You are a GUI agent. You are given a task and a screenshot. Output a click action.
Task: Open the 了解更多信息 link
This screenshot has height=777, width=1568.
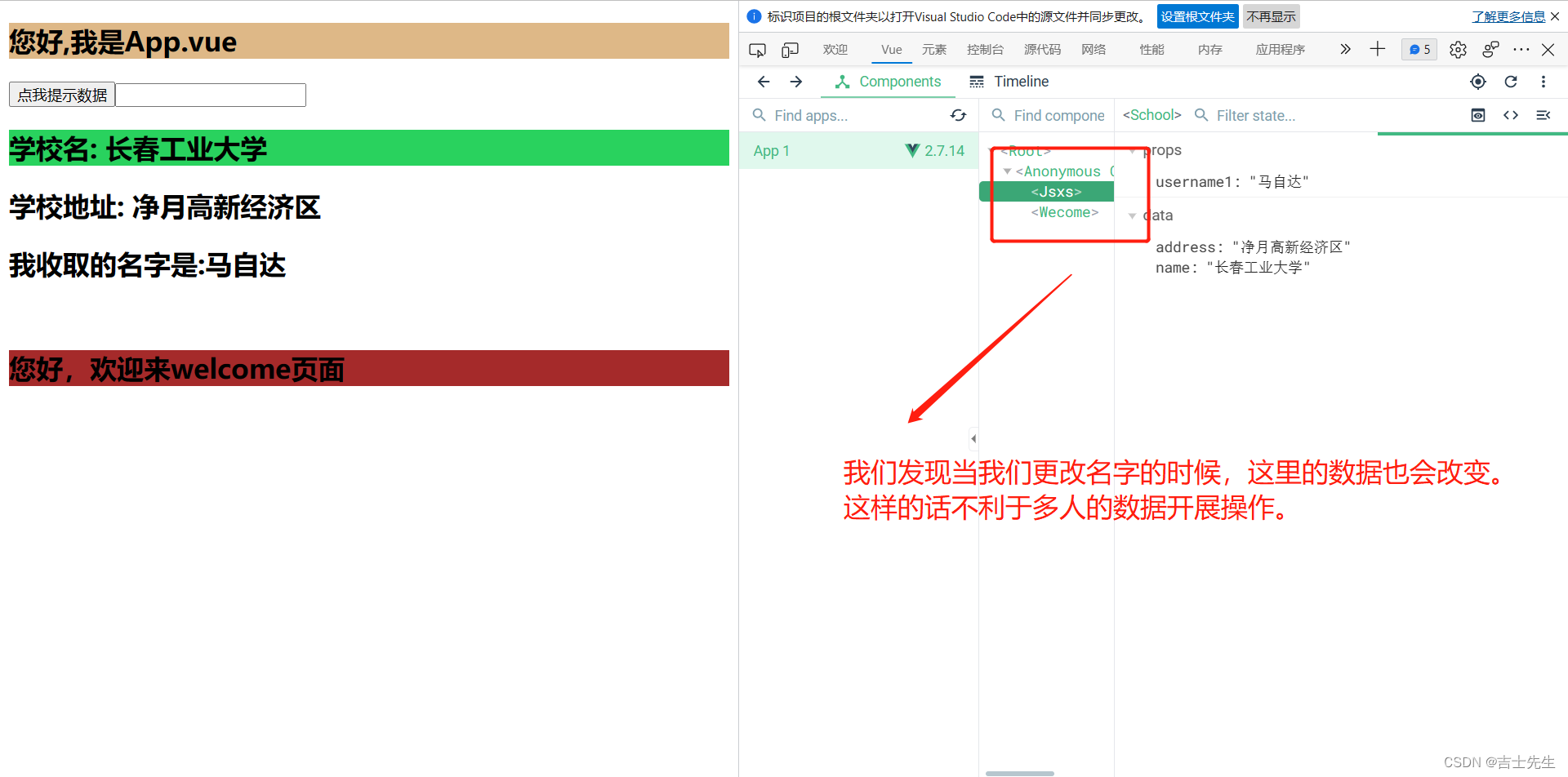point(1508,16)
